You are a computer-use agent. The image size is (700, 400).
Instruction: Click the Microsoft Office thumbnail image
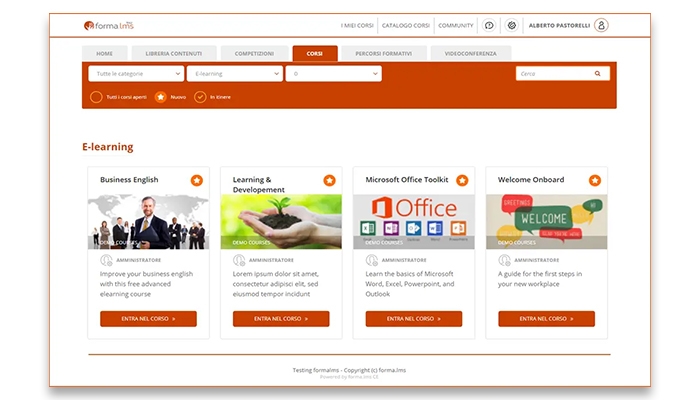pyautogui.click(x=414, y=221)
